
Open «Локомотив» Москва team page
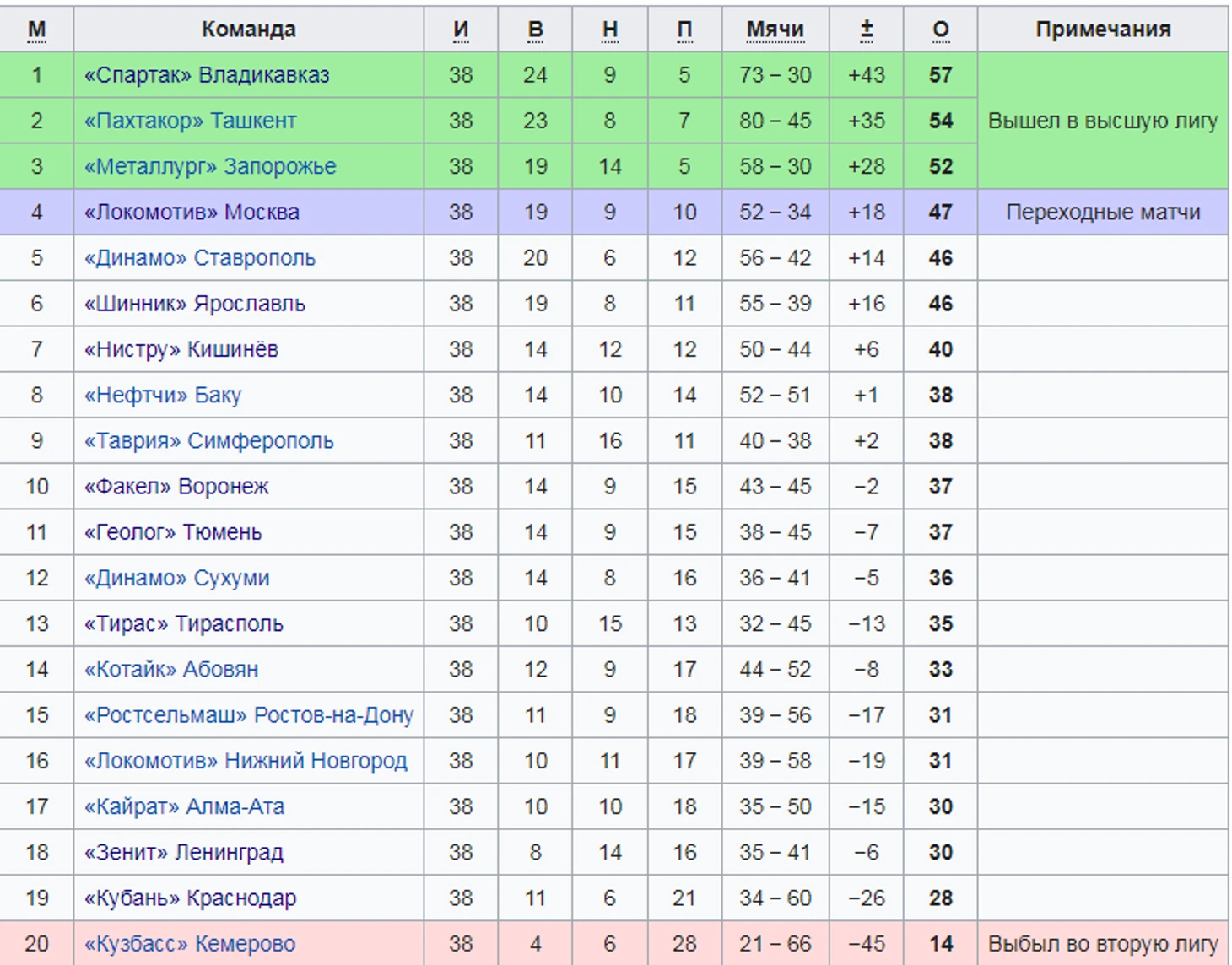(191, 212)
